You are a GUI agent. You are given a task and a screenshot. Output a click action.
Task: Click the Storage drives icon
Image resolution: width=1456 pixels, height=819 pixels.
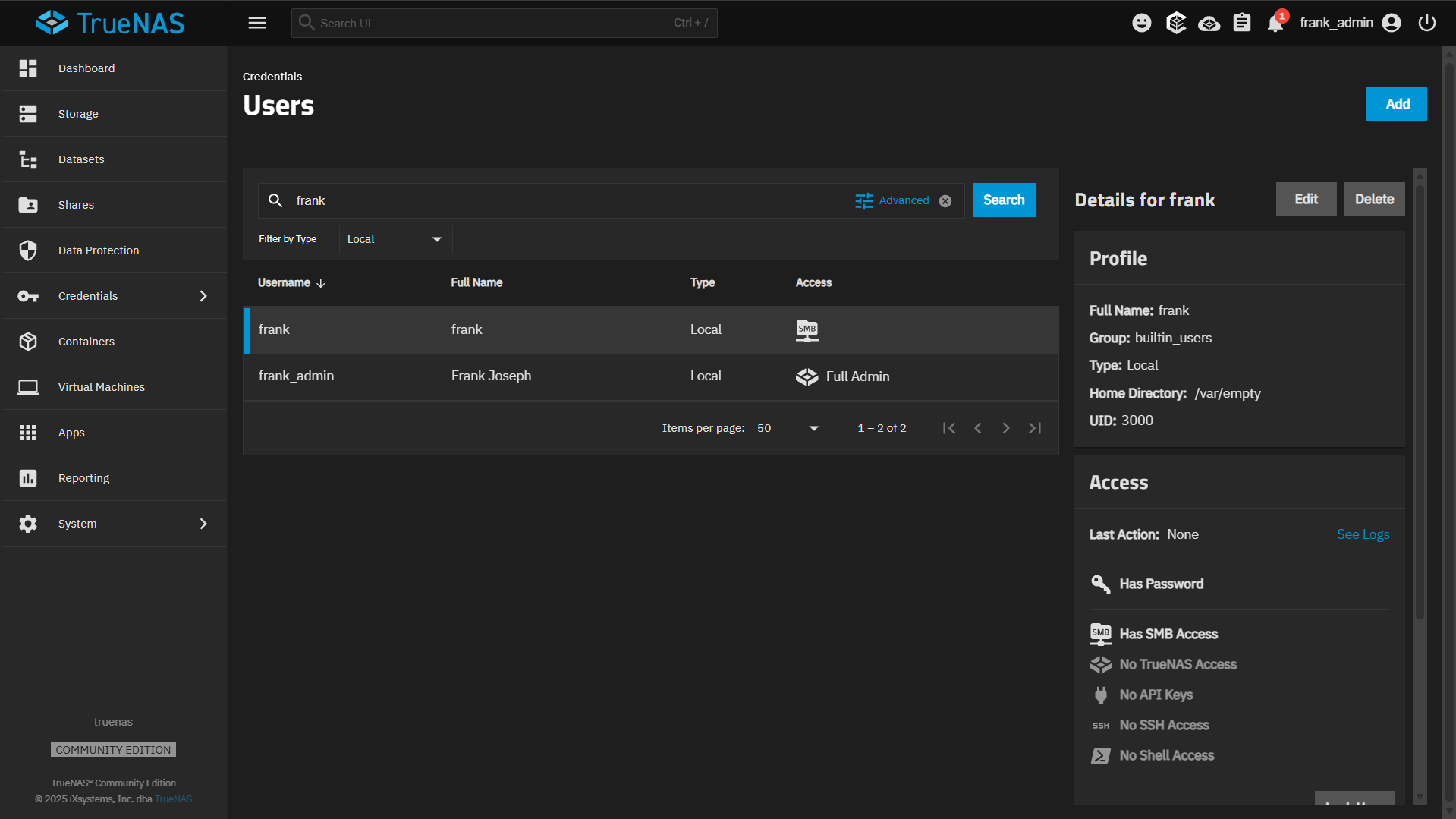point(28,114)
